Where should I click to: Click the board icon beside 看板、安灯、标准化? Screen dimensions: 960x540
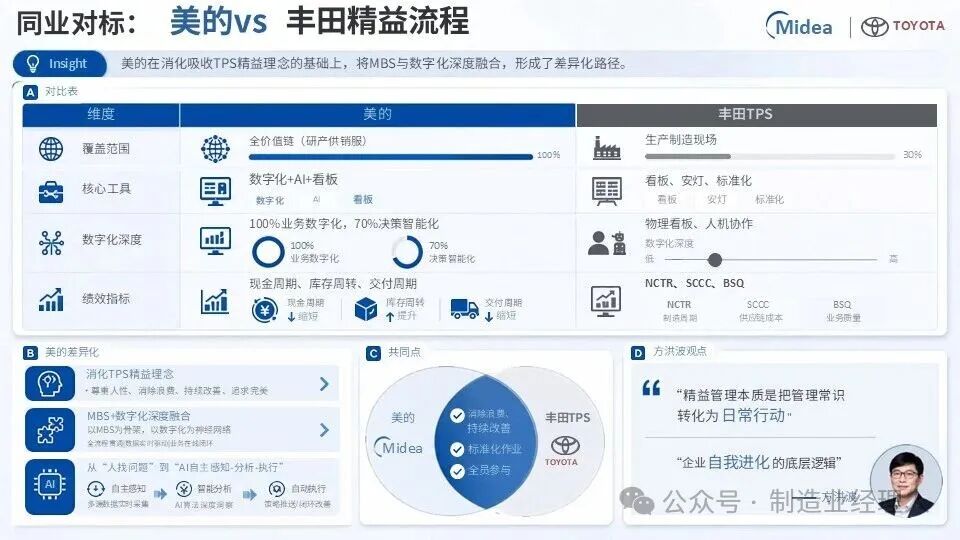tap(606, 191)
